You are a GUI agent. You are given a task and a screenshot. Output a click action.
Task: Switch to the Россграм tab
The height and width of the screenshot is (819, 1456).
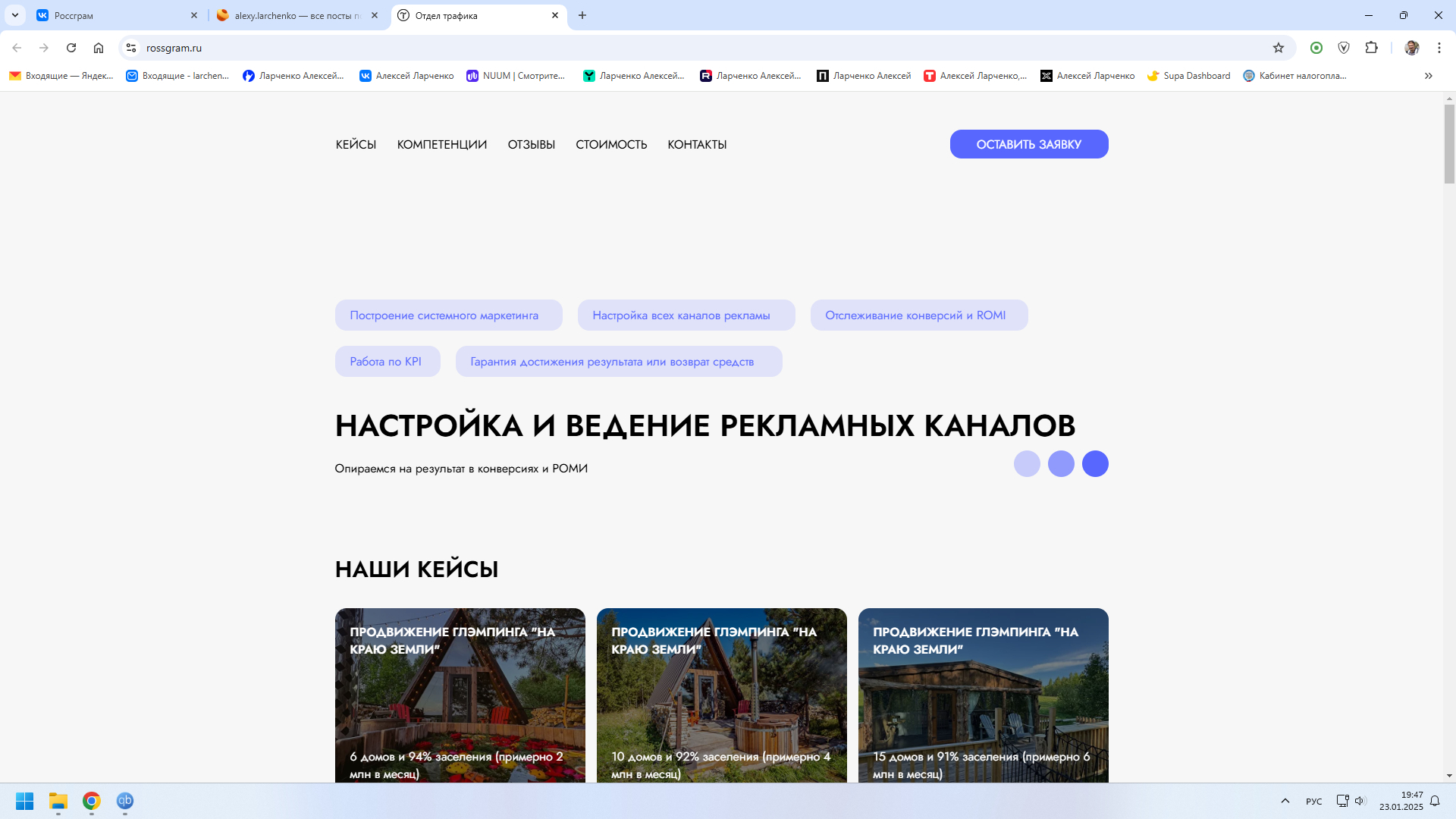(x=114, y=15)
